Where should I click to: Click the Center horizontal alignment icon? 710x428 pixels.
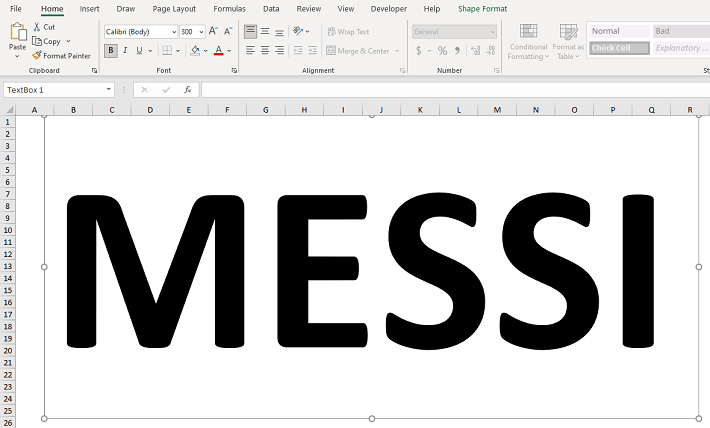[265, 50]
